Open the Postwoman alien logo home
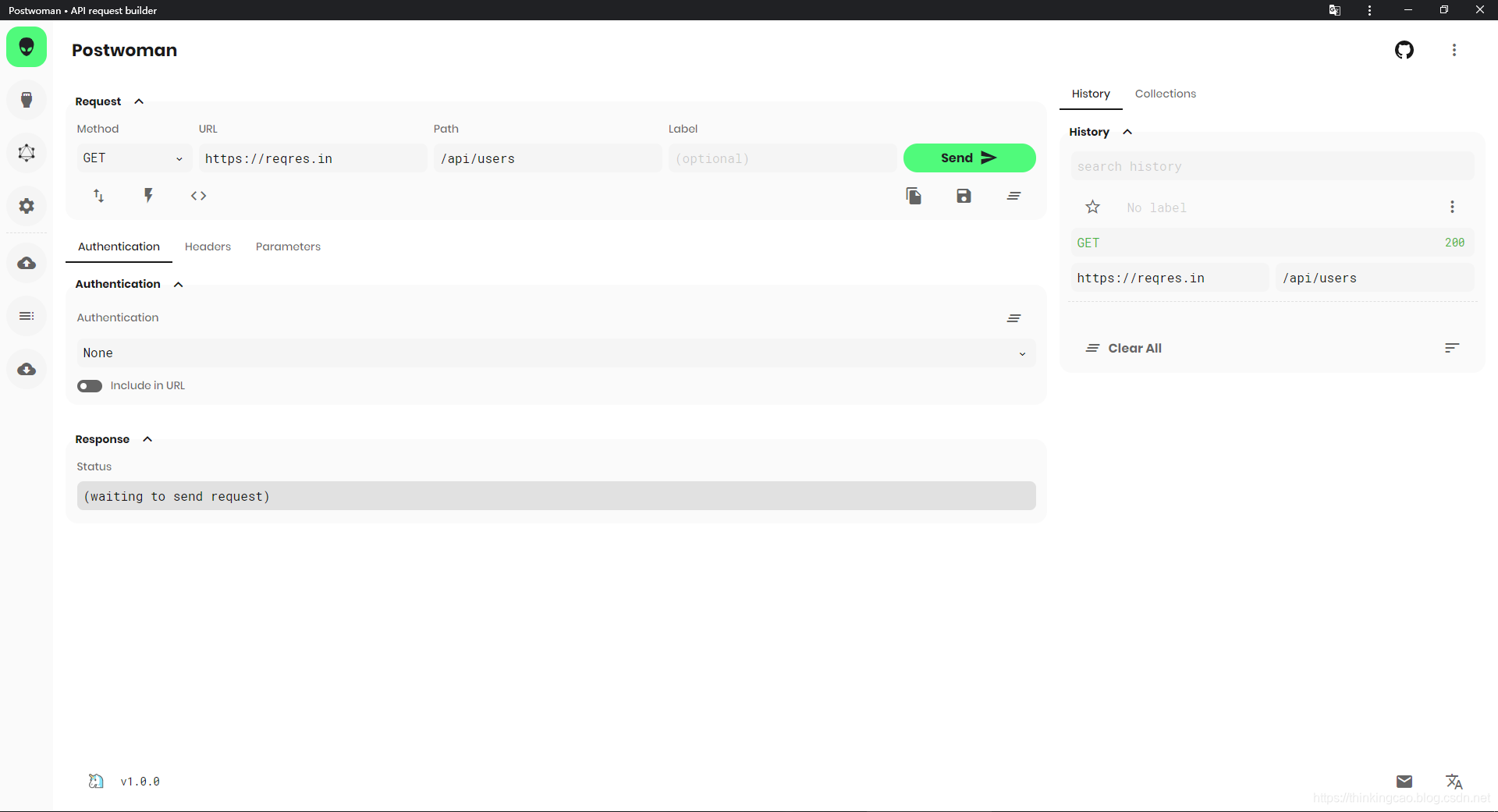Screen dimensions: 1498x812 27,47
